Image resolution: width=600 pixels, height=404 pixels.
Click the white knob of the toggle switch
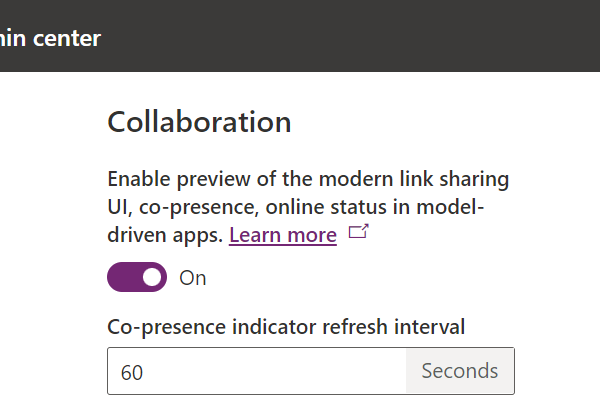tap(152, 277)
